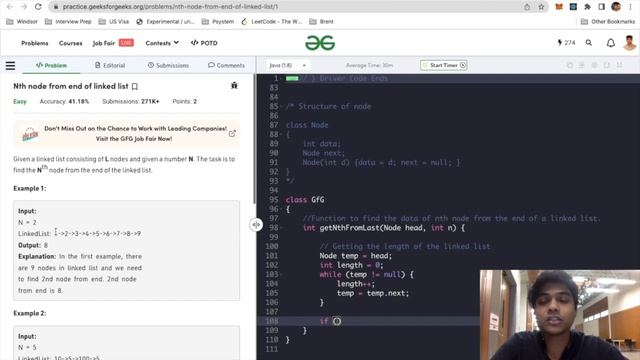Viewport: 640px width, 360px height.
Task: Reload the browser page
Action: [38, 7]
